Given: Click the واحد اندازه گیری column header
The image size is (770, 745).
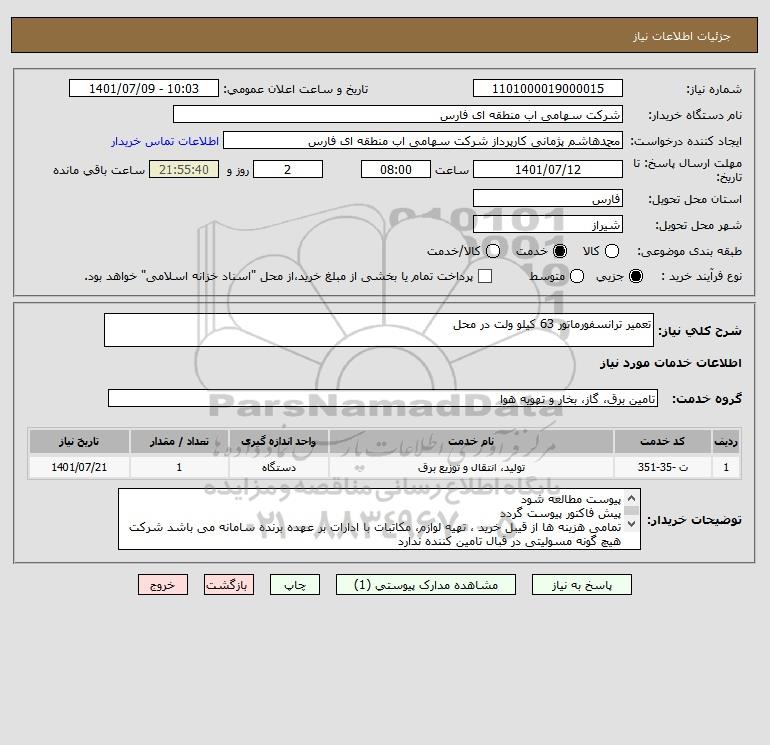Looking at the screenshot, I should coord(278,441).
